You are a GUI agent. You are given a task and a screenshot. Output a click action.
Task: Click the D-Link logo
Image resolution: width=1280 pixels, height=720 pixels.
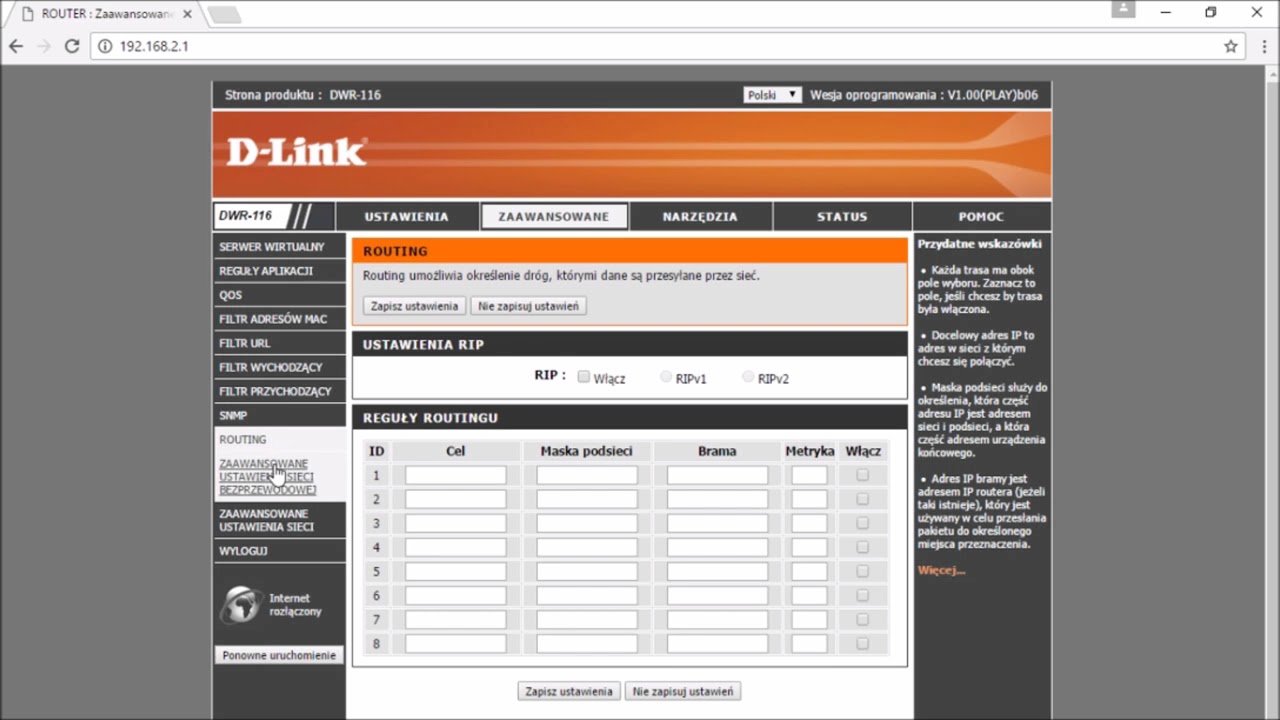[x=296, y=152]
